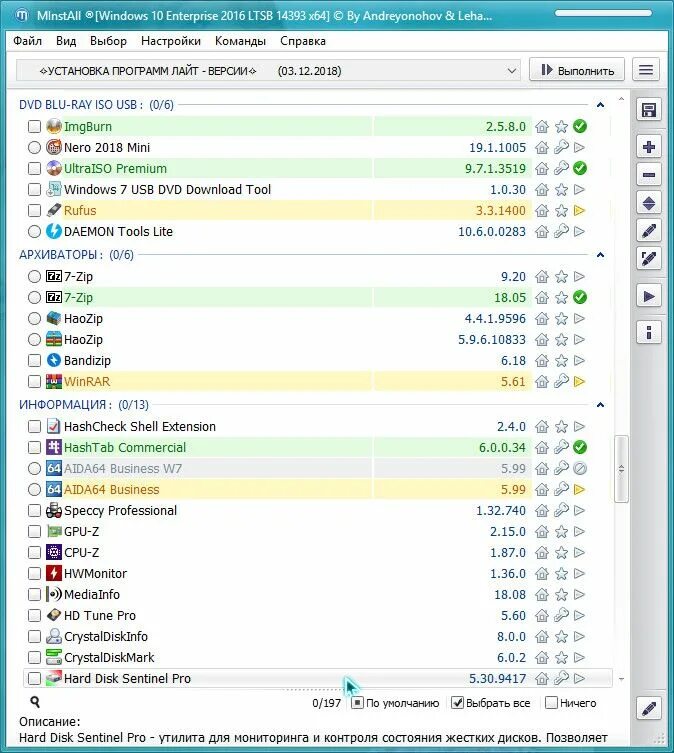Check the WinRAR checkbox
This screenshot has width=674, height=753.
34,381
